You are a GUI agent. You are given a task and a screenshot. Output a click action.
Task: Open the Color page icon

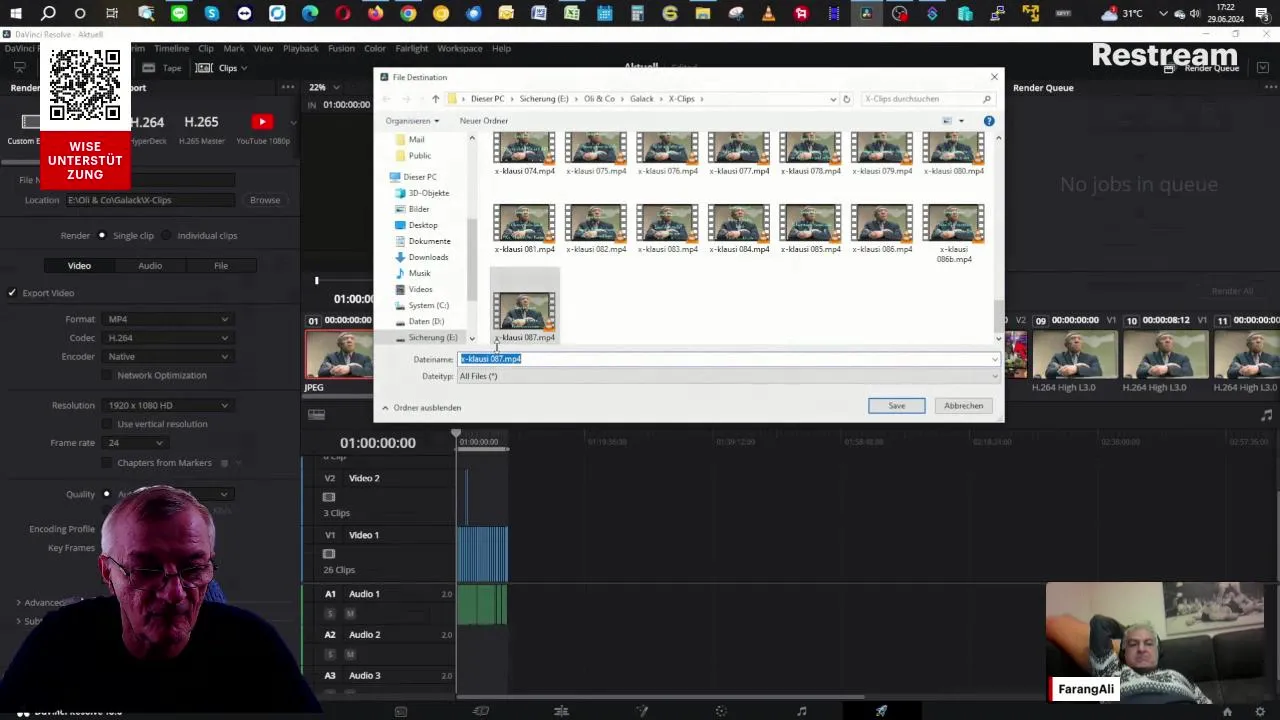pyautogui.click(x=721, y=712)
